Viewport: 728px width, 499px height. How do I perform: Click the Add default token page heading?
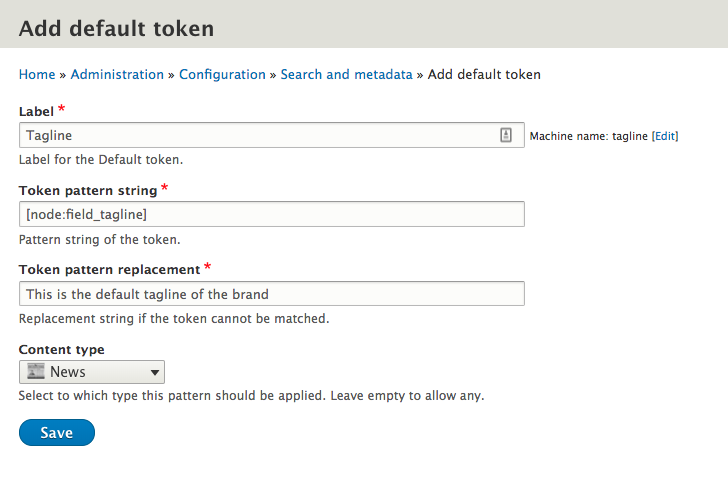point(116,28)
